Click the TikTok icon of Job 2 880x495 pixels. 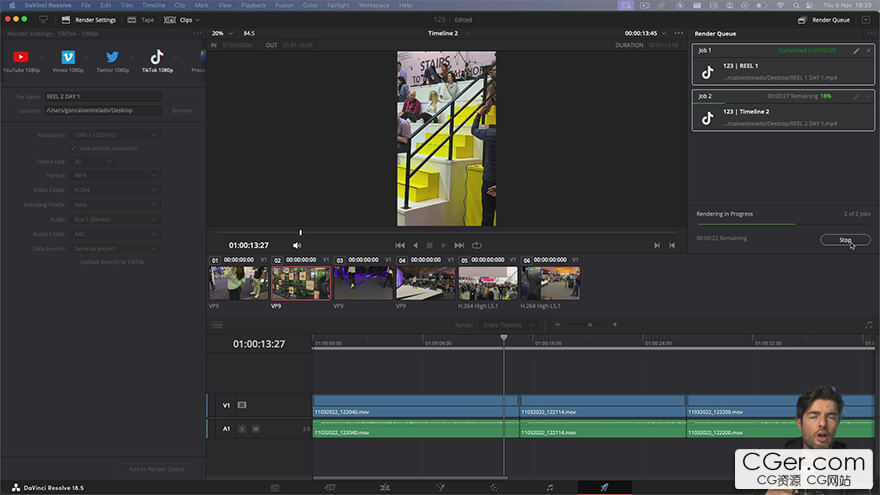(708, 118)
